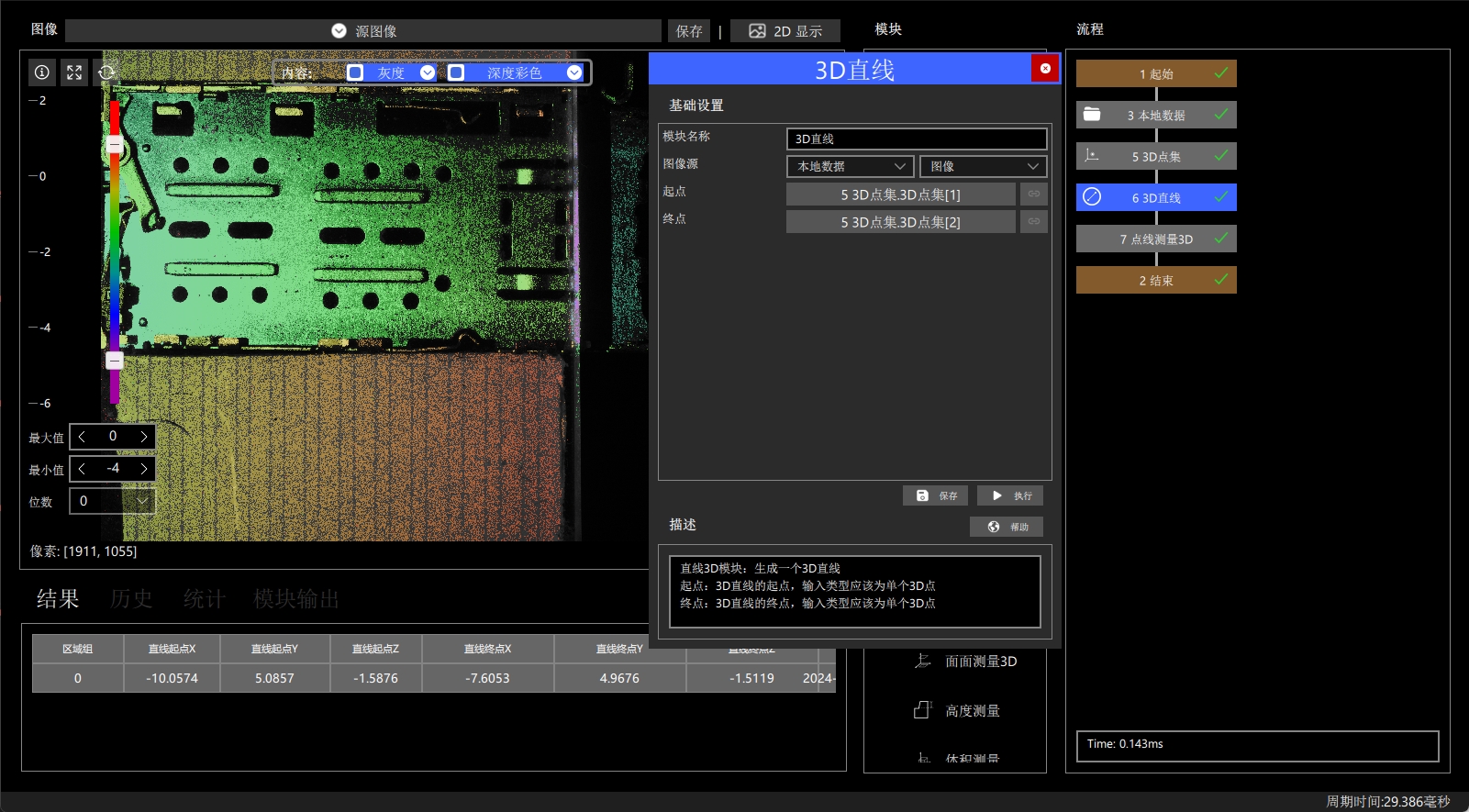
Task: Open the 图像 dropdown in 图像源 row
Action: click(984, 166)
